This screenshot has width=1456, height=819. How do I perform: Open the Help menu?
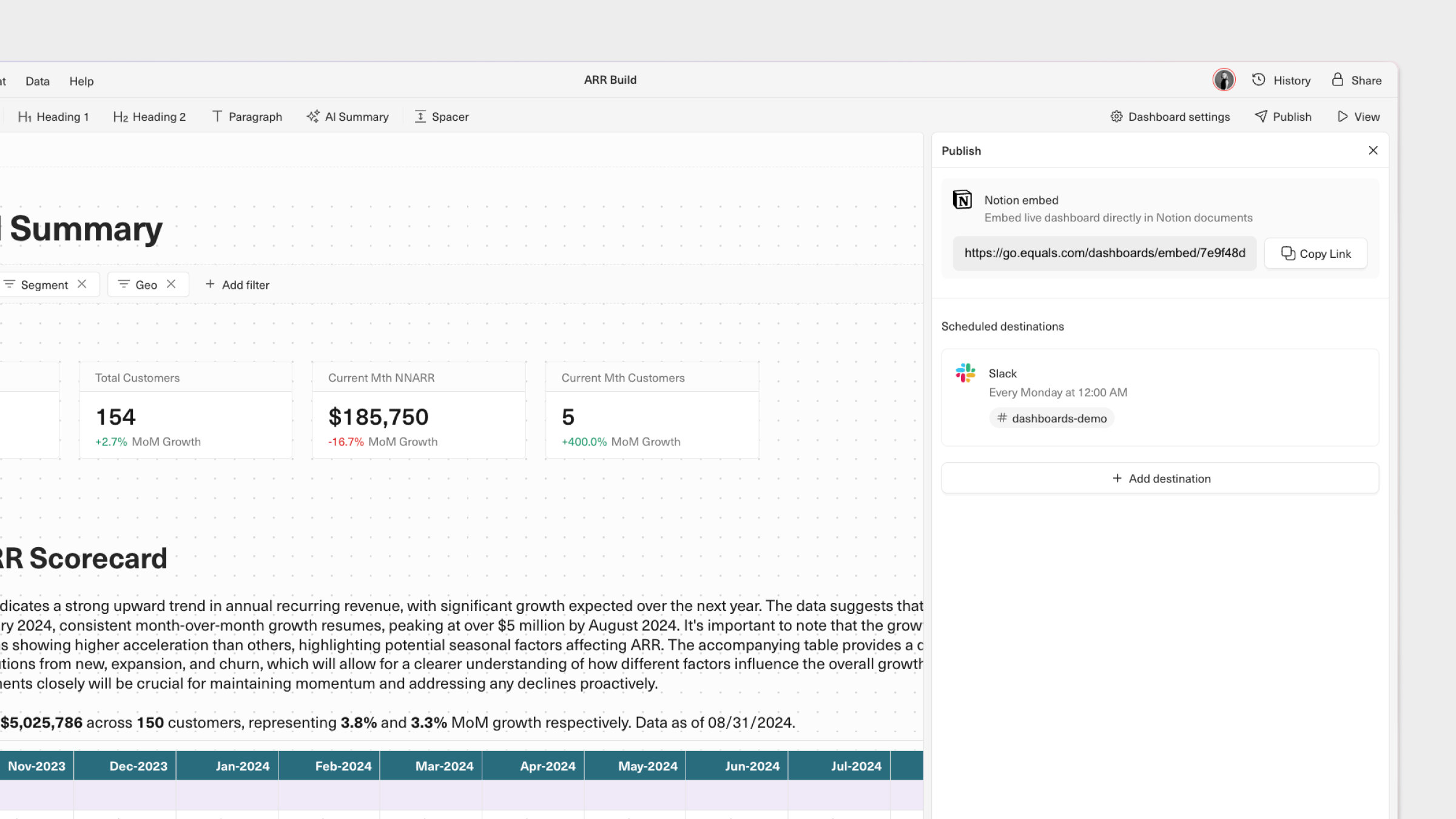(x=81, y=81)
